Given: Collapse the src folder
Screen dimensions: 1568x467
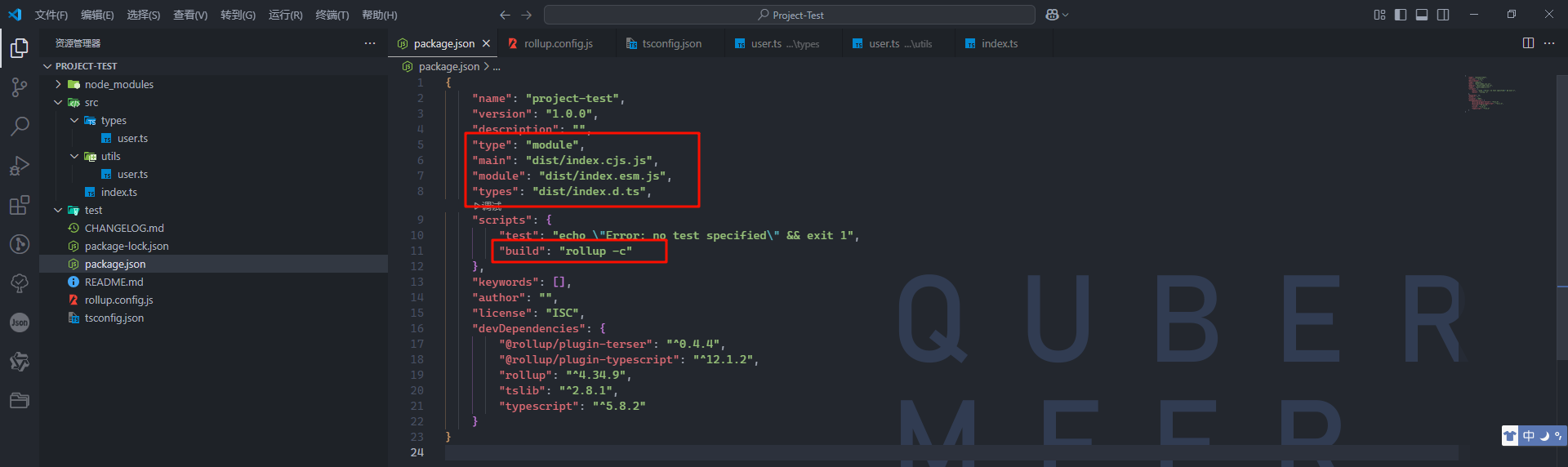Looking at the screenshot, I should [58, 103].
